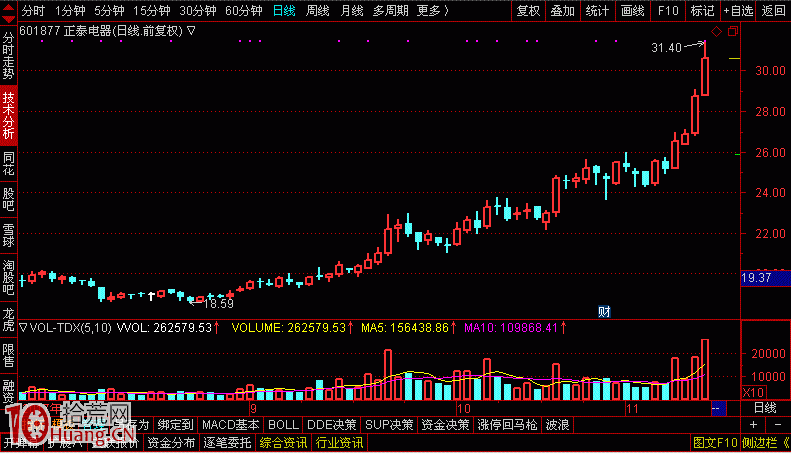Select the 1分钟 period
The height and width of the screenshot is (454, 791).
coord(70,11)
